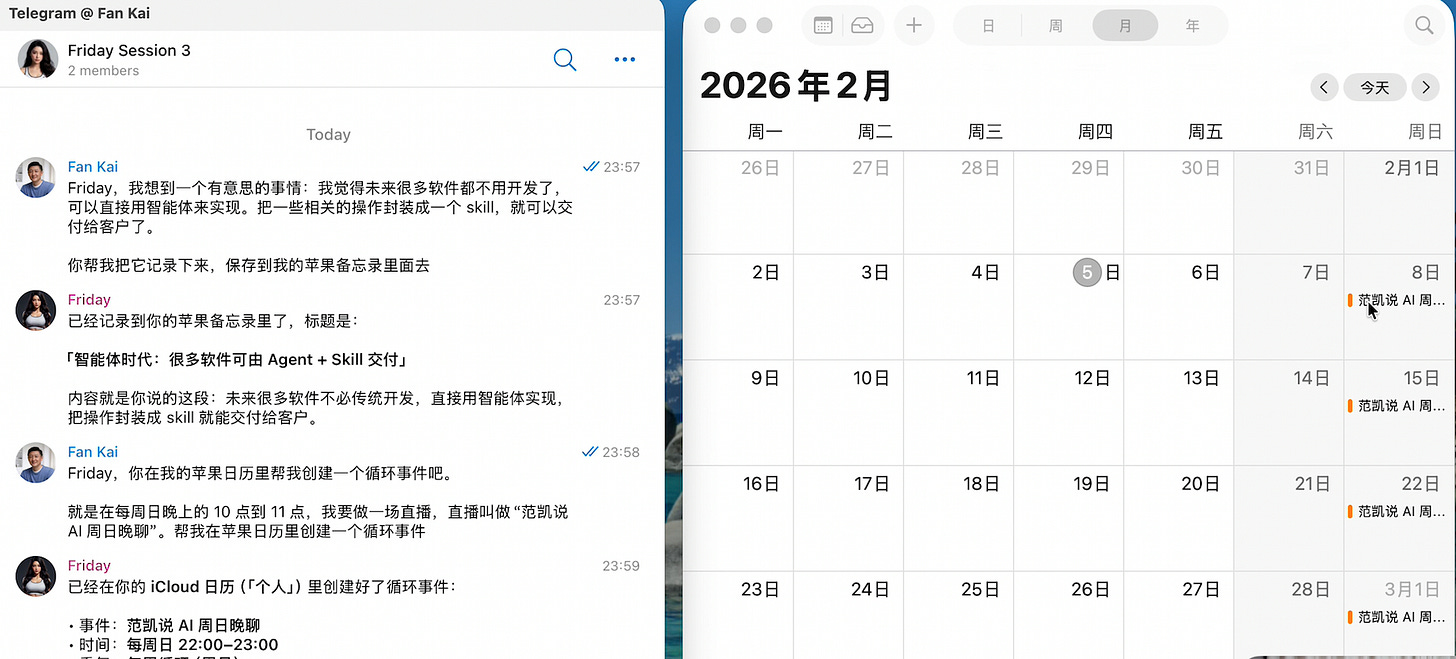Click Friday's avatar on the 23:59 reply

pyautogui.click(x=36, y=577)
